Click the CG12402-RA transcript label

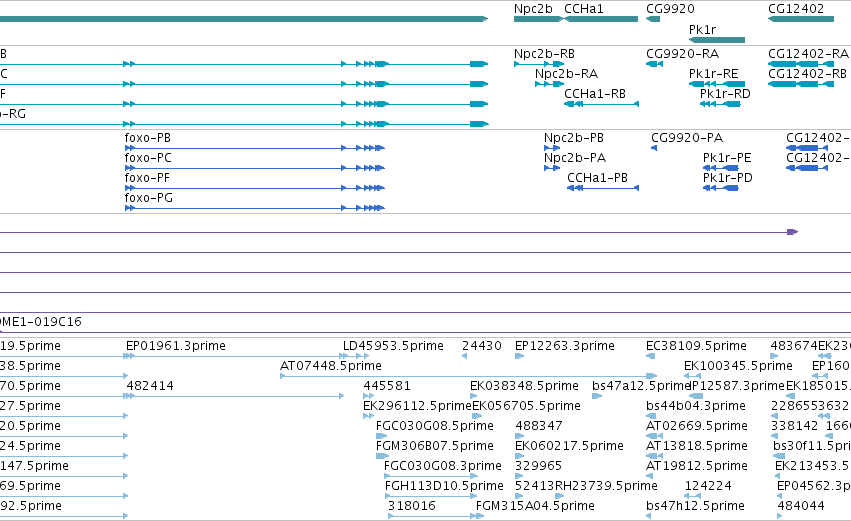point(808,54)
